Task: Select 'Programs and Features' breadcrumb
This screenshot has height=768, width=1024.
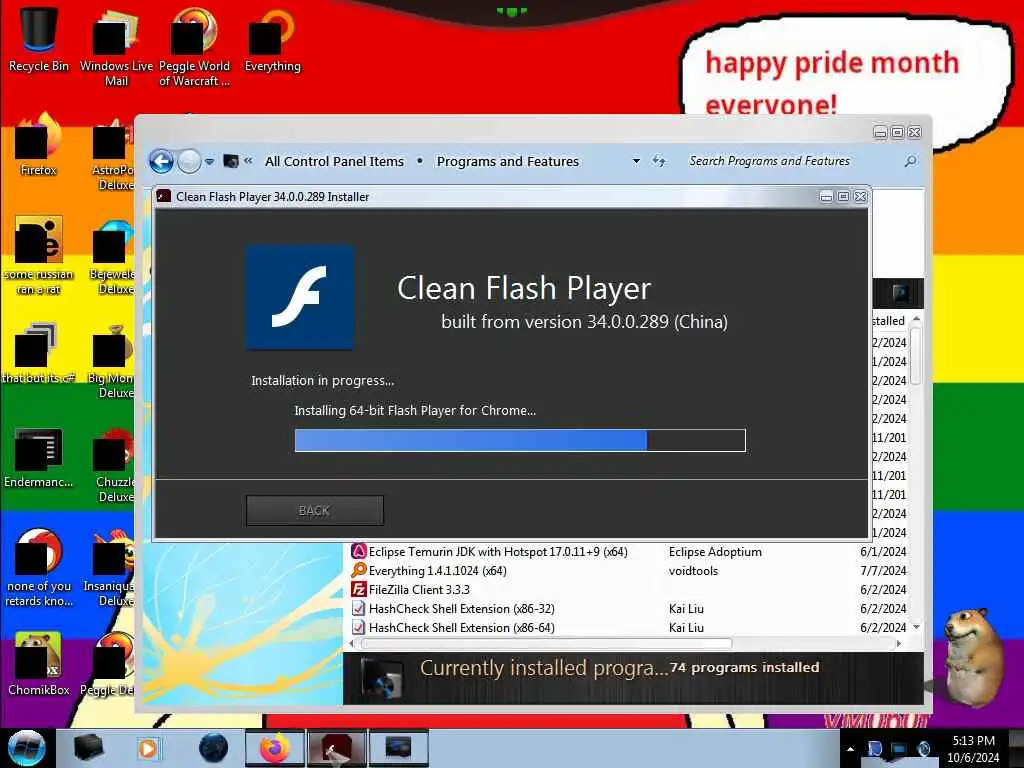Action: point(507,161)
